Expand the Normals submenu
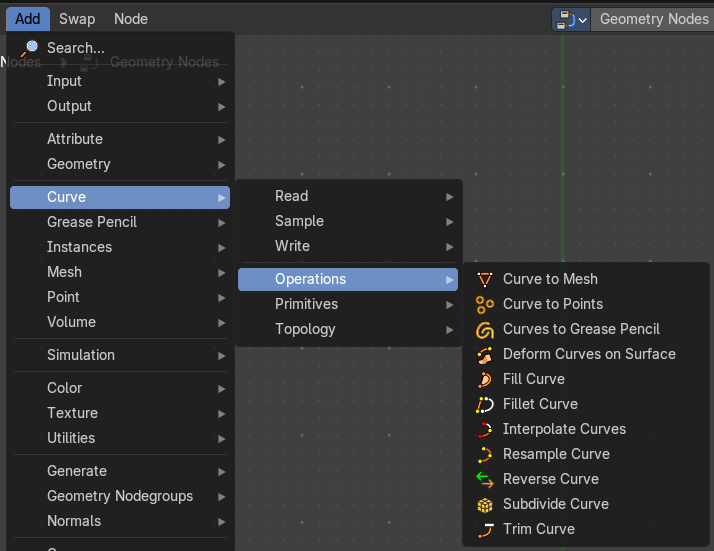The width and height of the screenshot is (714, 551). [x=120, y=521]
